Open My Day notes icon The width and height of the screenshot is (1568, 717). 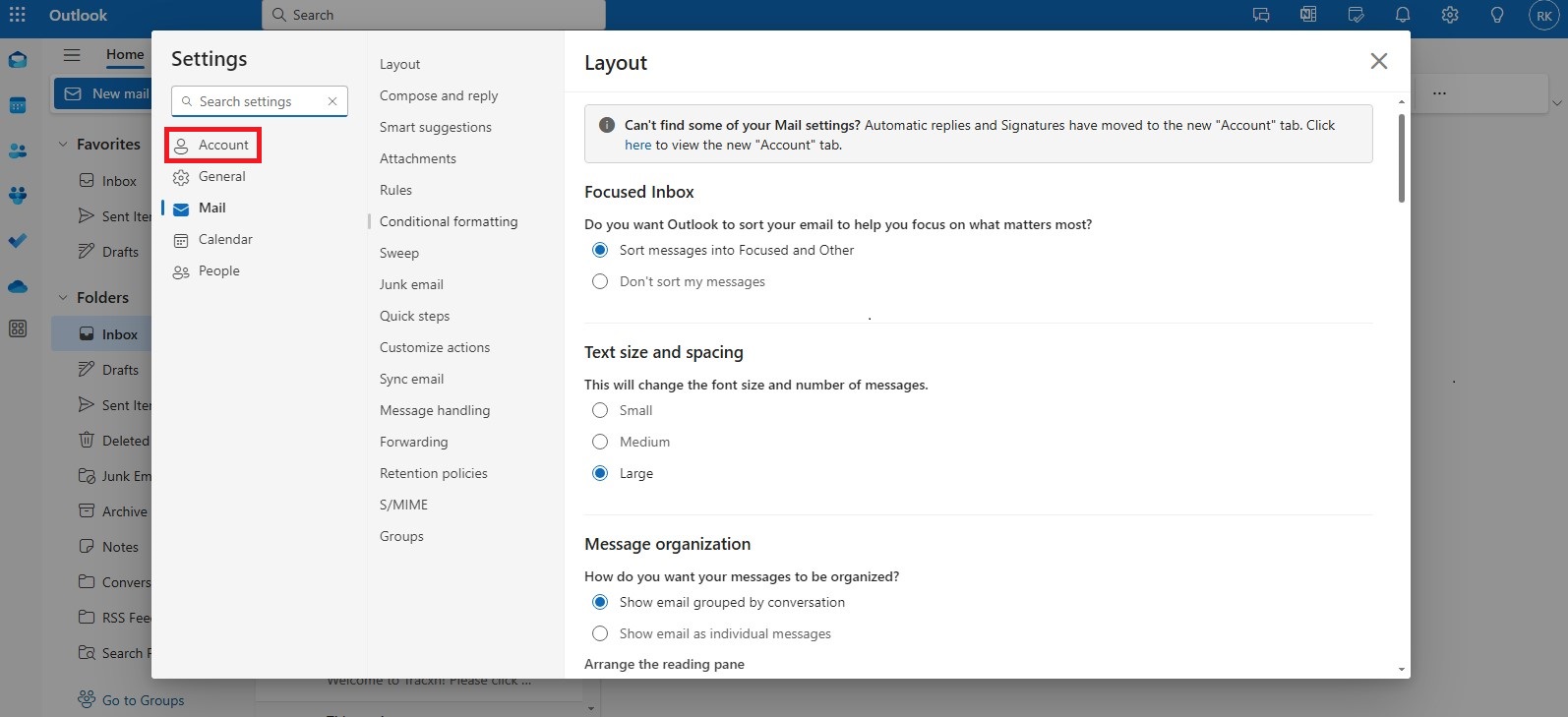(x=1356, y=15)
